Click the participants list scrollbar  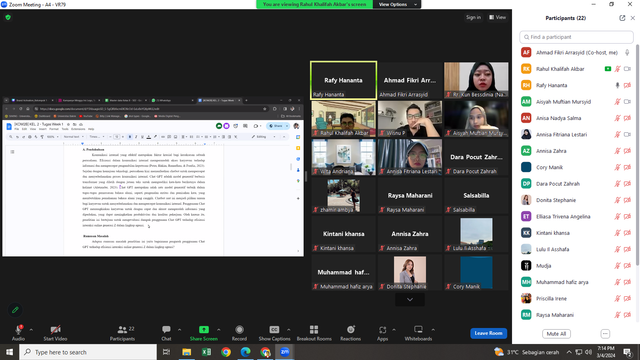tap(638, 155)
